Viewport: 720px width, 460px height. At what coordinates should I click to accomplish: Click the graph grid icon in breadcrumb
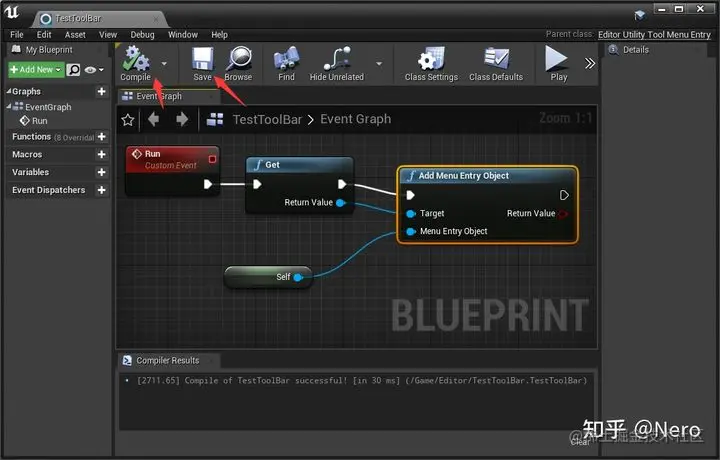pyautogui.click(x=215, y=119)
